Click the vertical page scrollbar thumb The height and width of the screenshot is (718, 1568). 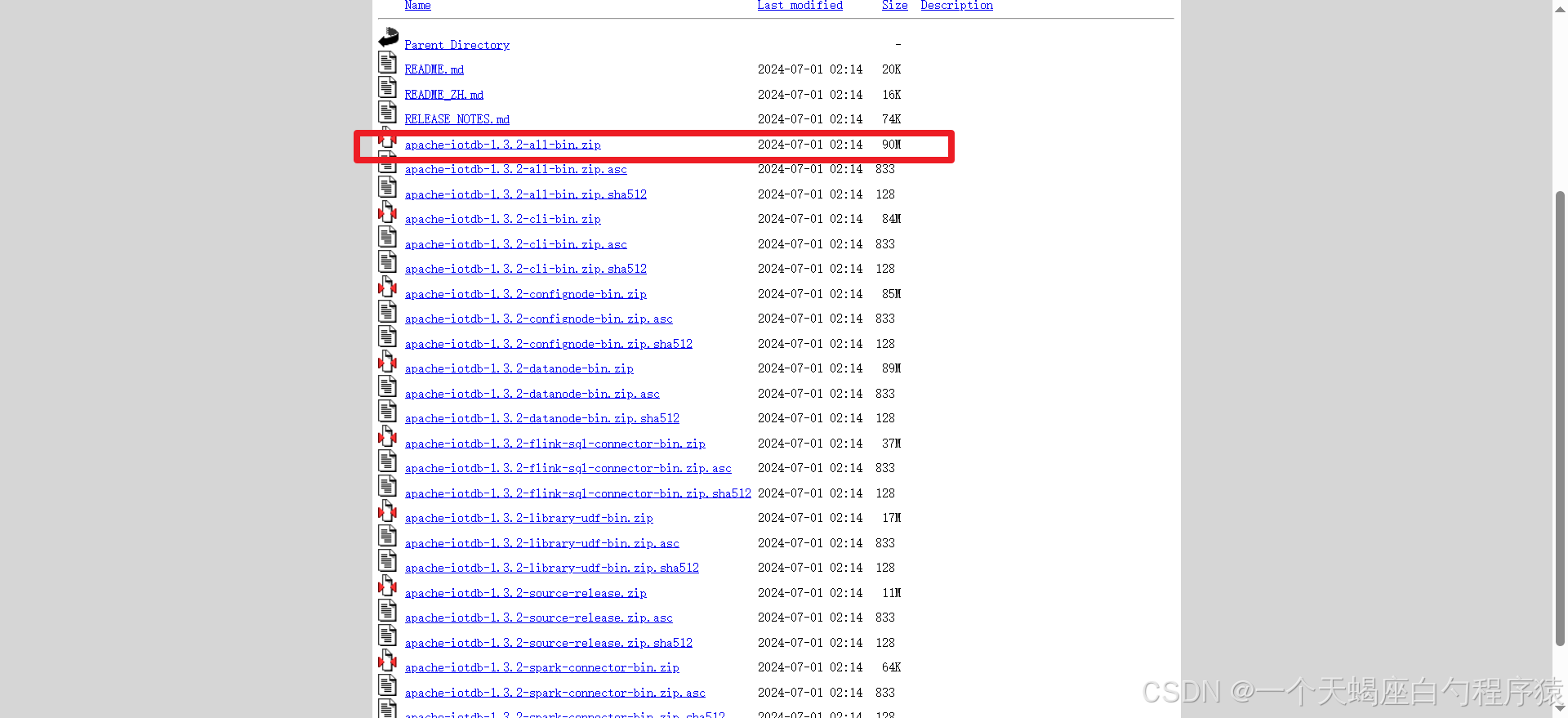pyautogui.click(x=1560, y=417)
